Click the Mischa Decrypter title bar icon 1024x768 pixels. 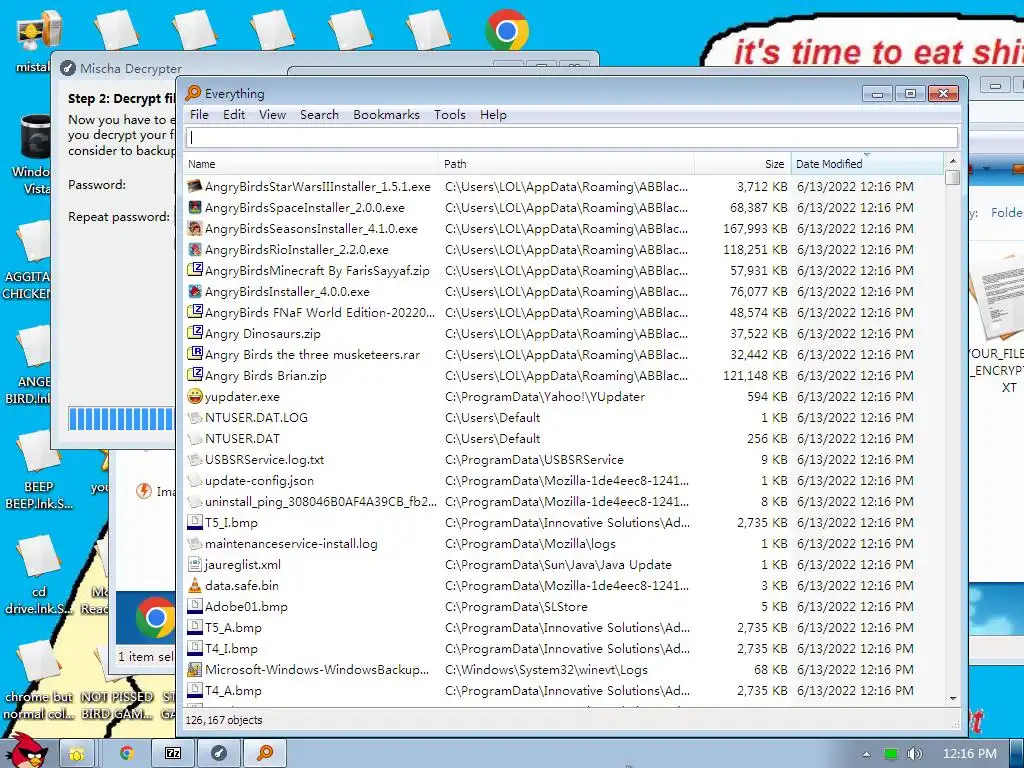(68, 68)
